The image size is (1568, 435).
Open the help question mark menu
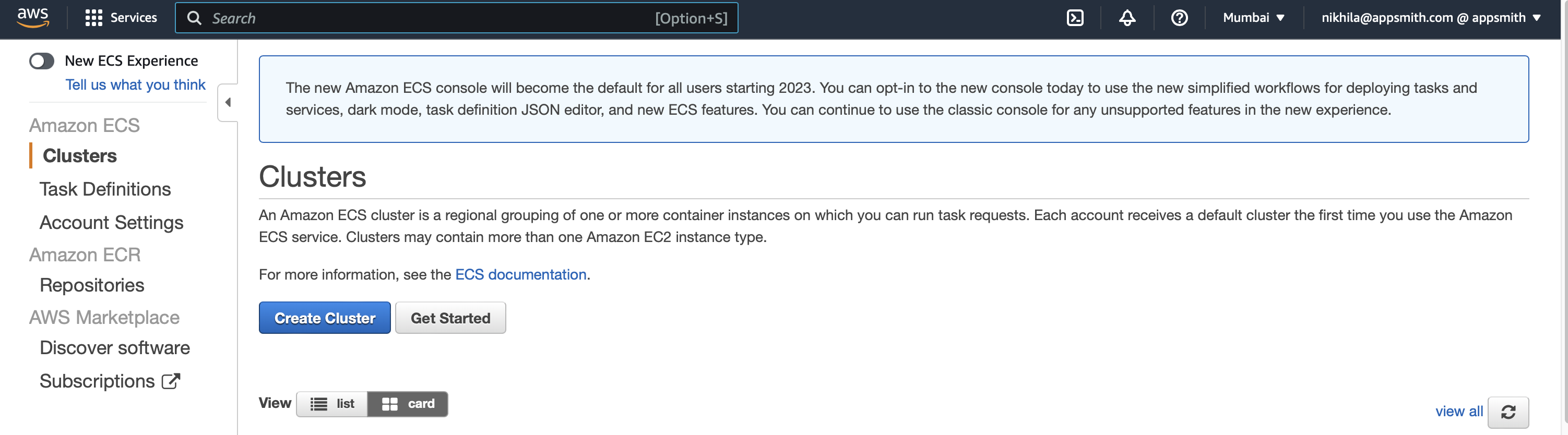coord(1179,18)
